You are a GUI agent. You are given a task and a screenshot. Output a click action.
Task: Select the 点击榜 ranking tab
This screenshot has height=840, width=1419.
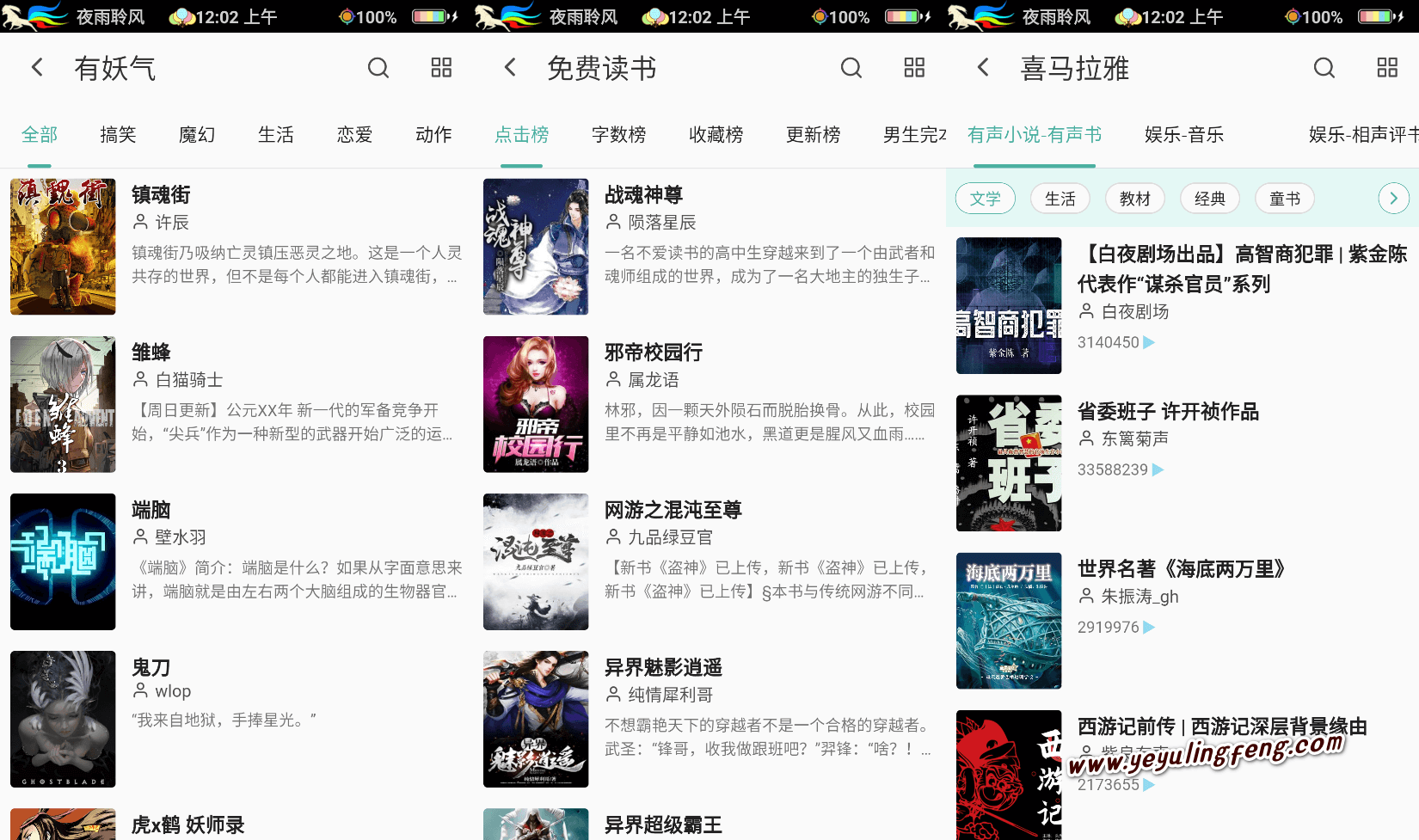(521, 134)
